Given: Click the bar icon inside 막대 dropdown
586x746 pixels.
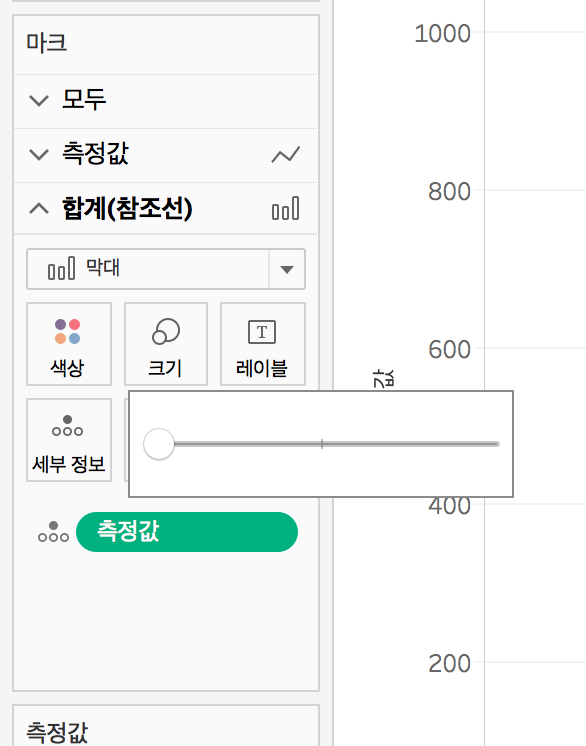Looking at the screenshot, I should coord(61,268).
